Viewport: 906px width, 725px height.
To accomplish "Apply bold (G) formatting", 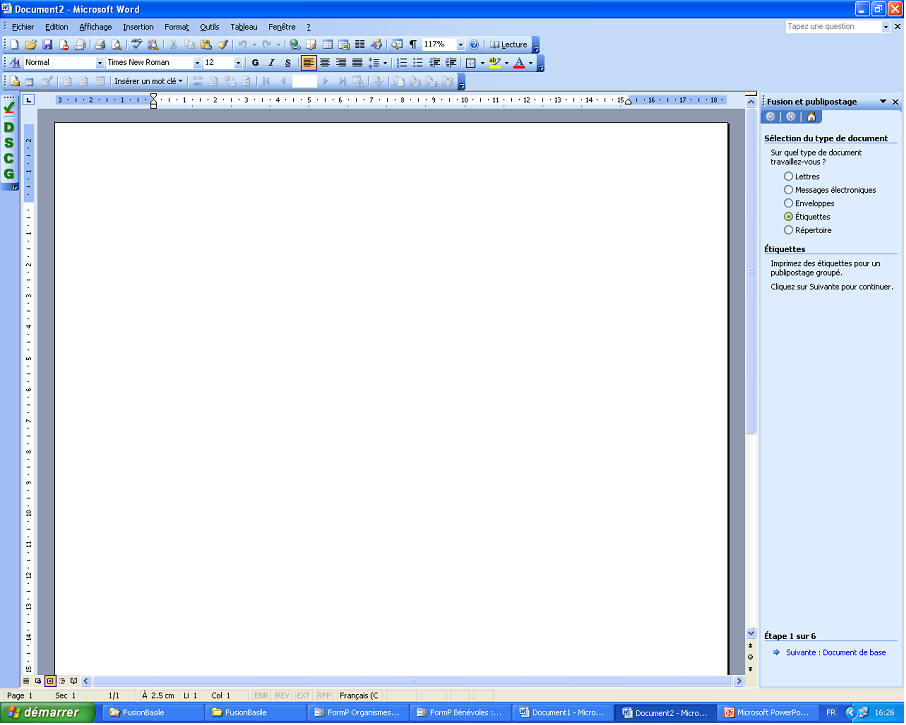I will coord(255,62).
